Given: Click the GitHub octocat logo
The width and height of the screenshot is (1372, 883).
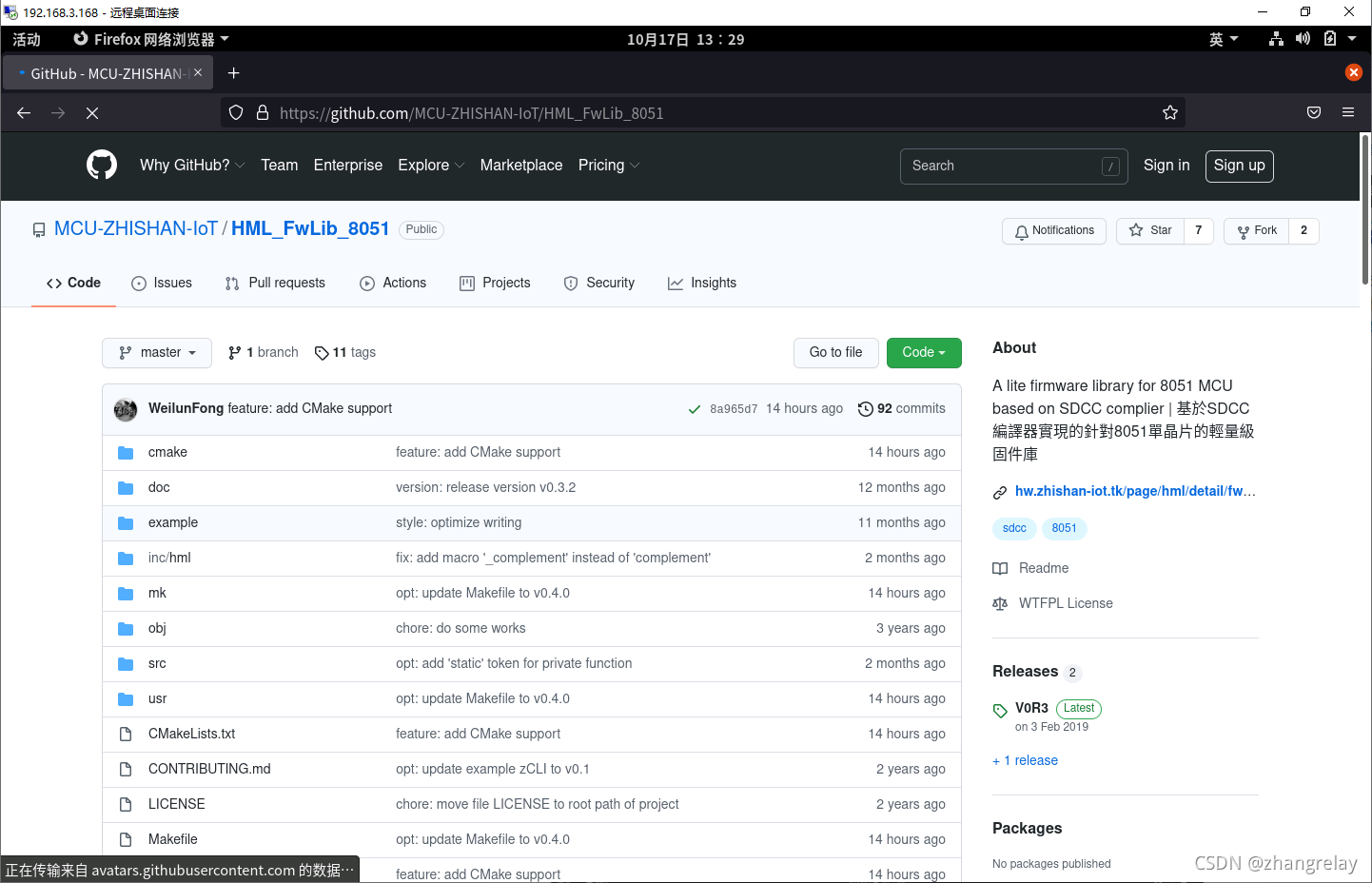Looking at the screenshot, I should [x=102, y=165].
